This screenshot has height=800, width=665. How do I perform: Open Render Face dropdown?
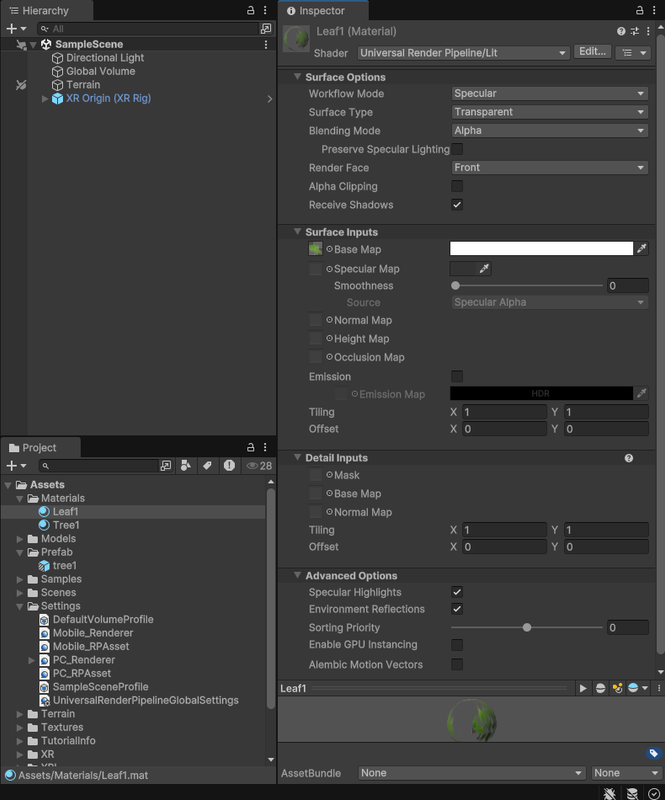550,167
